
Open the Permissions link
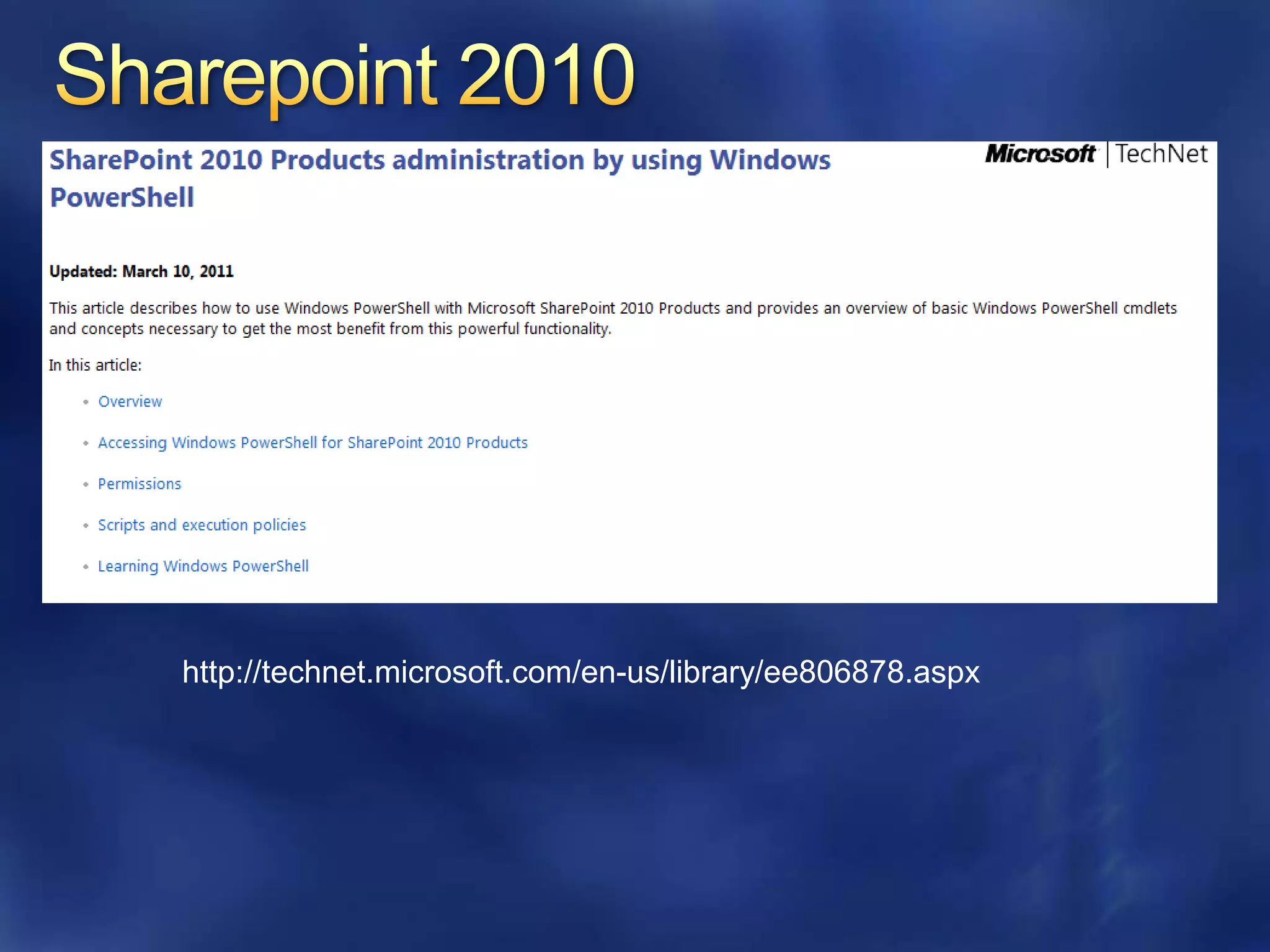140,484
